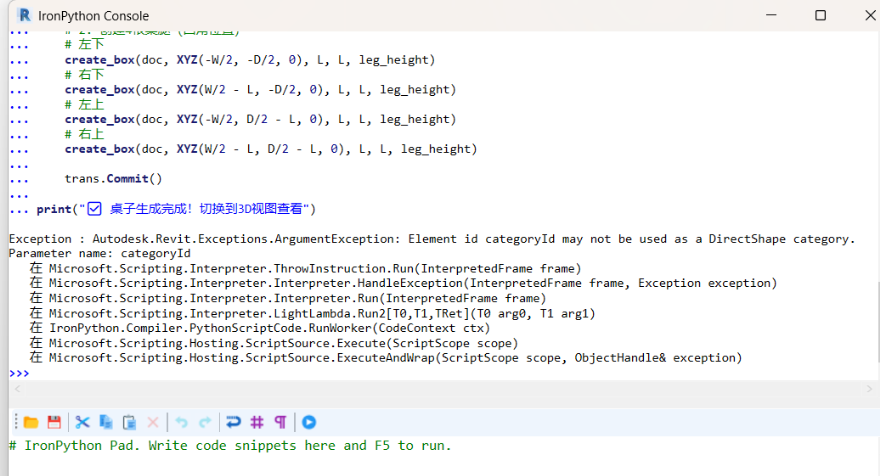Run the script with play button
This screenshot has height=476, width=880.
click(309, 422)
